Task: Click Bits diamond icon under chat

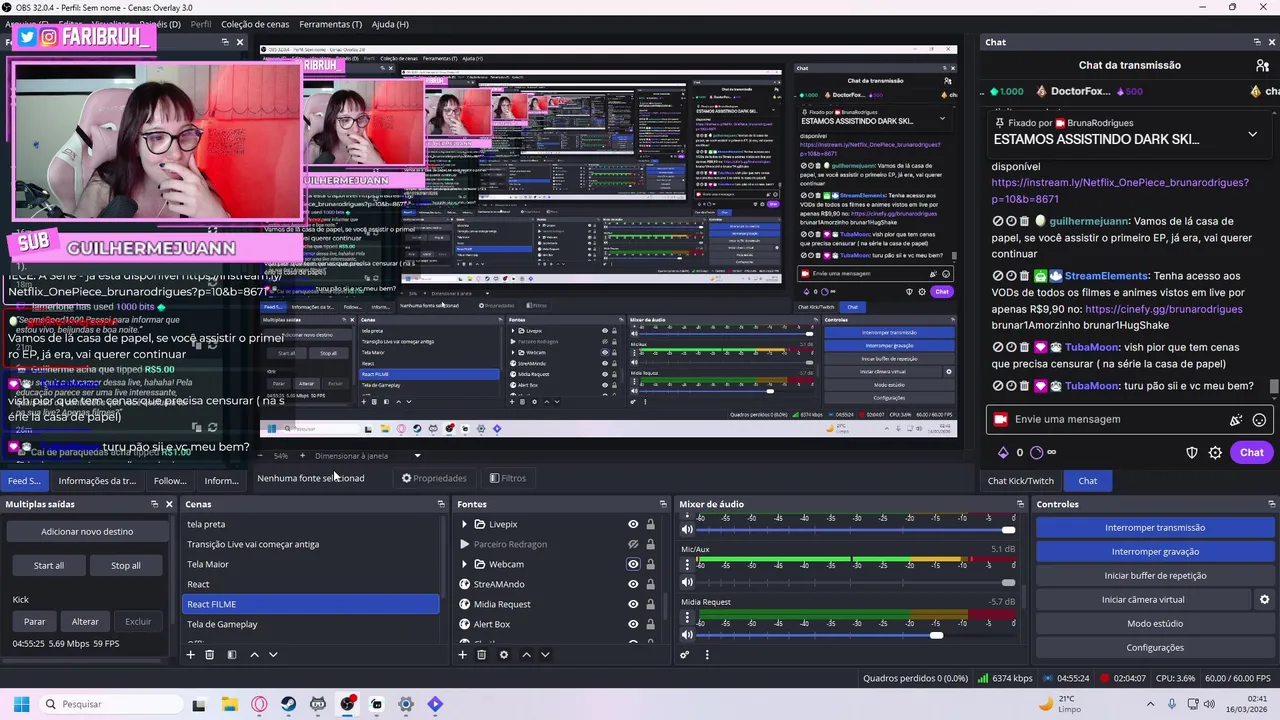Action: pos(1003,453)
